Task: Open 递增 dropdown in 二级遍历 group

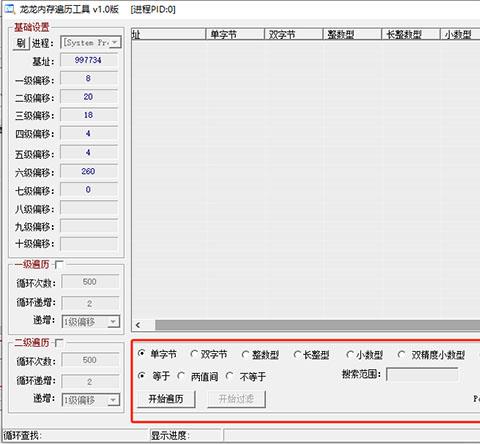Action: 91,400
